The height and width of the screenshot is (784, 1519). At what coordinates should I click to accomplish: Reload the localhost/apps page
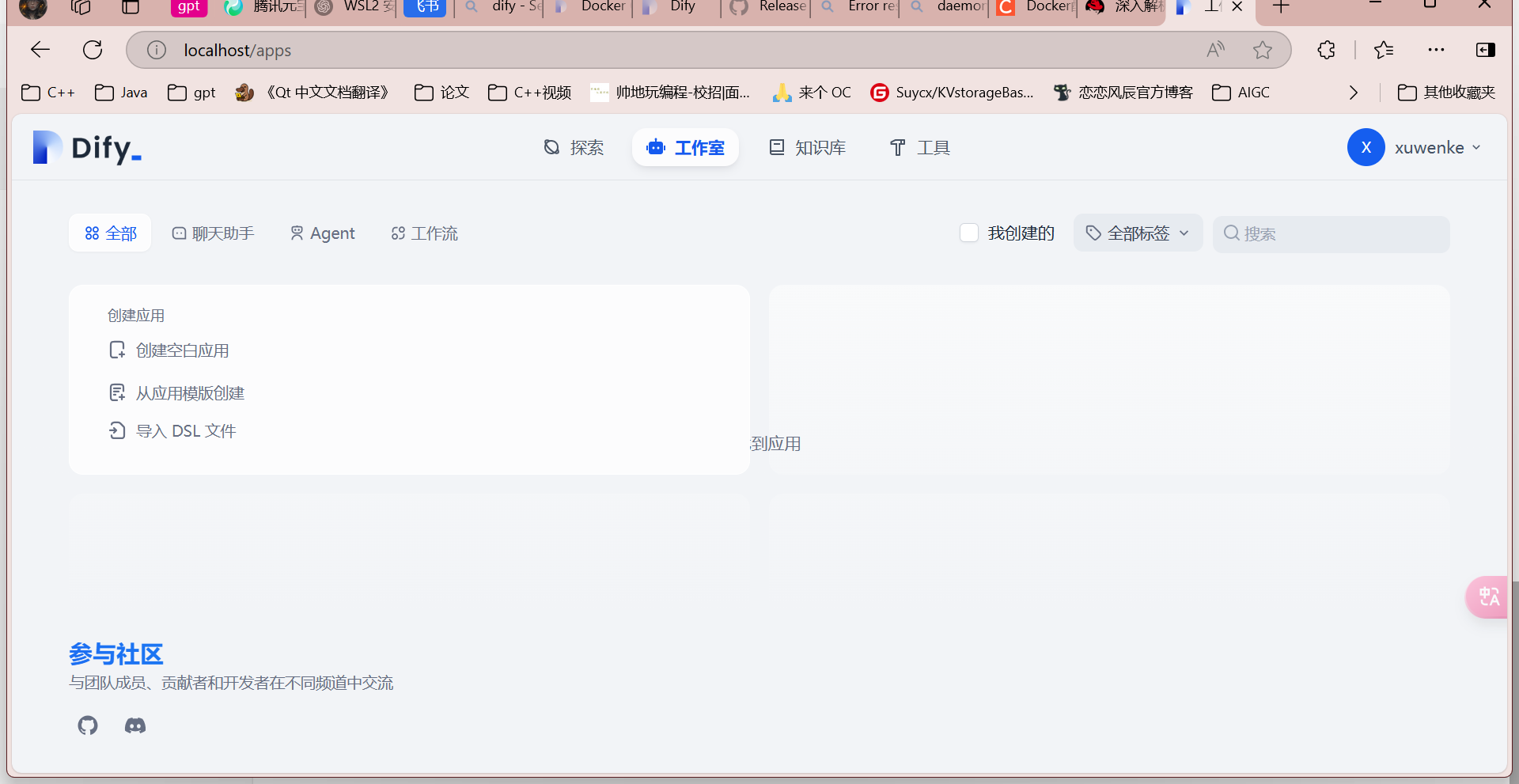click(x=93, y=50)
